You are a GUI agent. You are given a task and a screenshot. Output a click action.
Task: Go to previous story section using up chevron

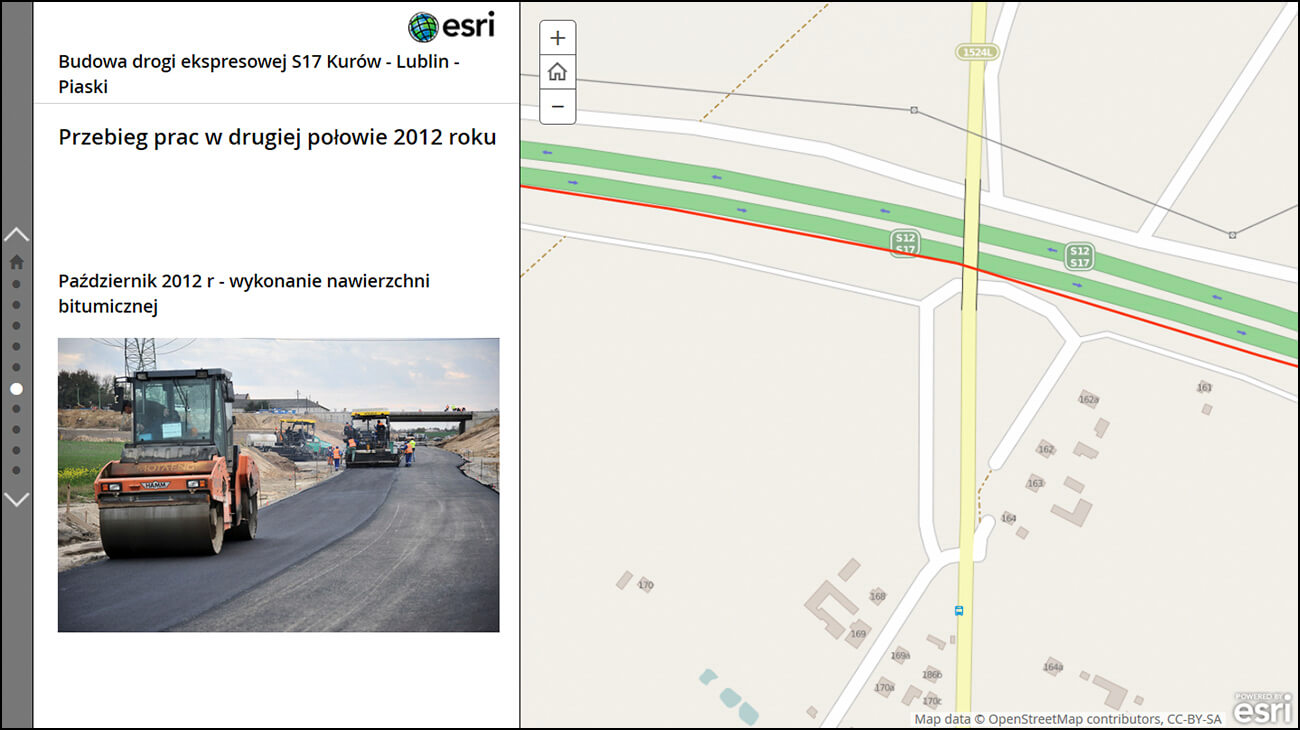[x=16, y=234]
